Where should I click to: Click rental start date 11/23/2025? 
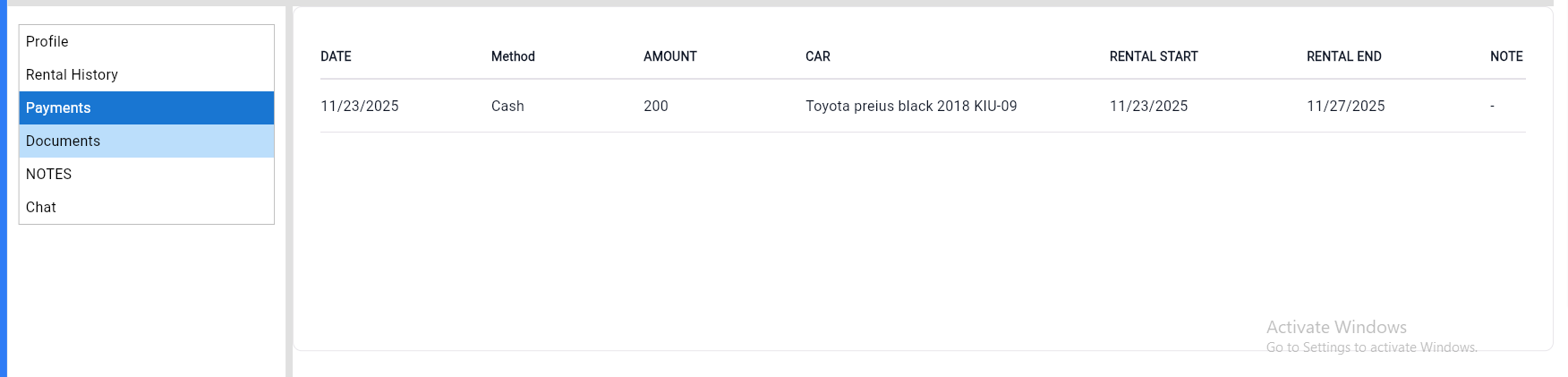point(1148,106)
